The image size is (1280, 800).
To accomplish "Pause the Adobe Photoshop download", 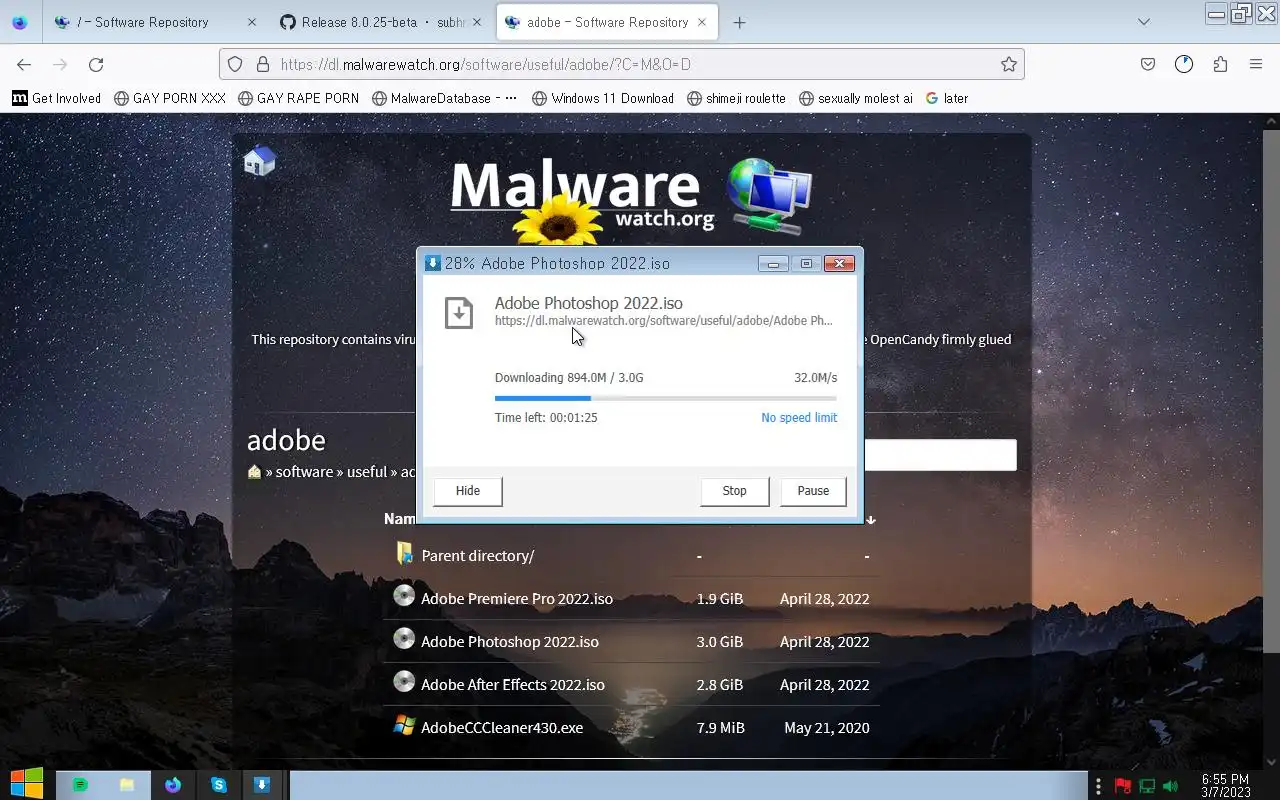I will point(813,491).
